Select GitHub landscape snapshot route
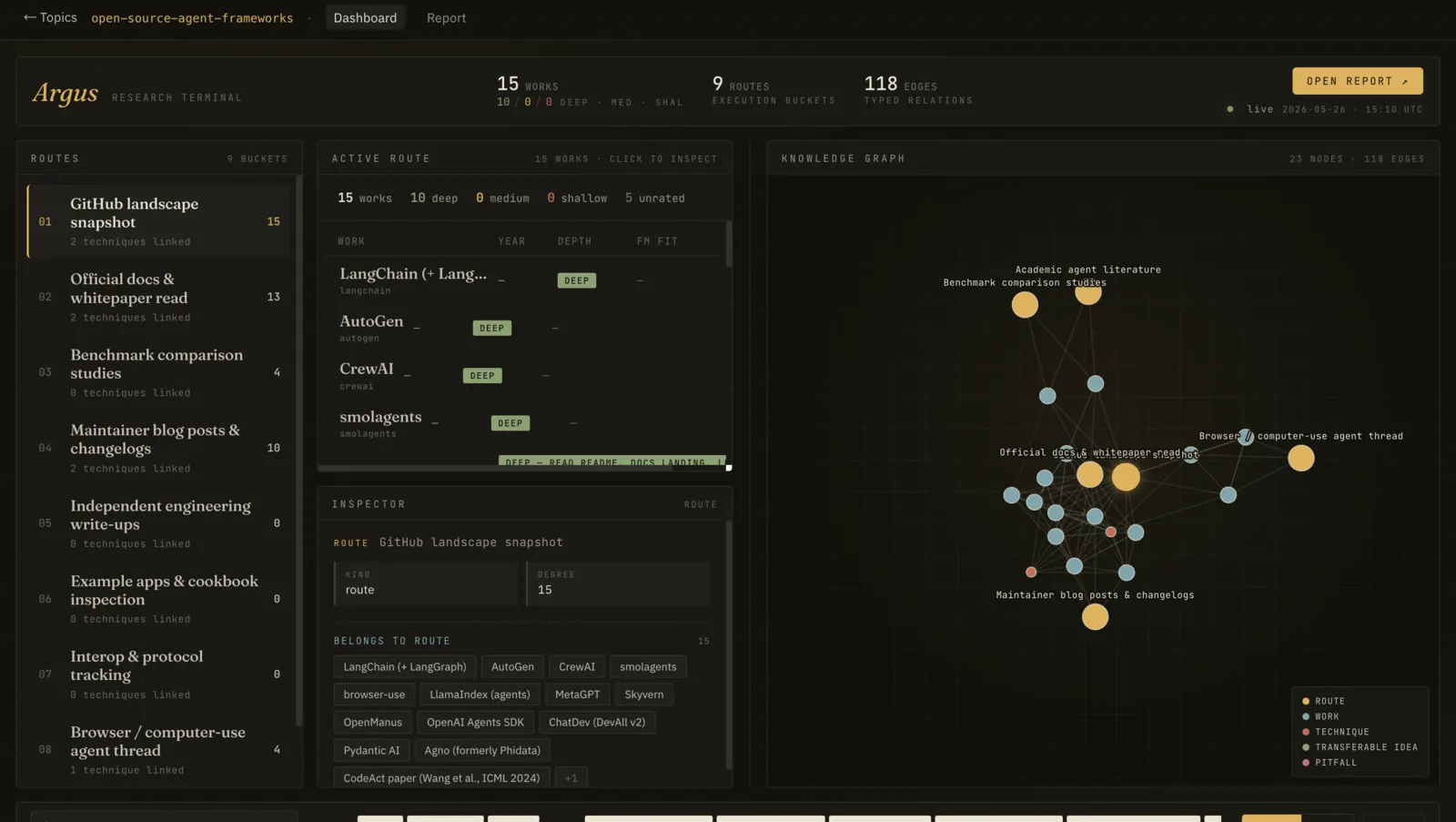1456x822 pixels. click(x=158, y=221)
